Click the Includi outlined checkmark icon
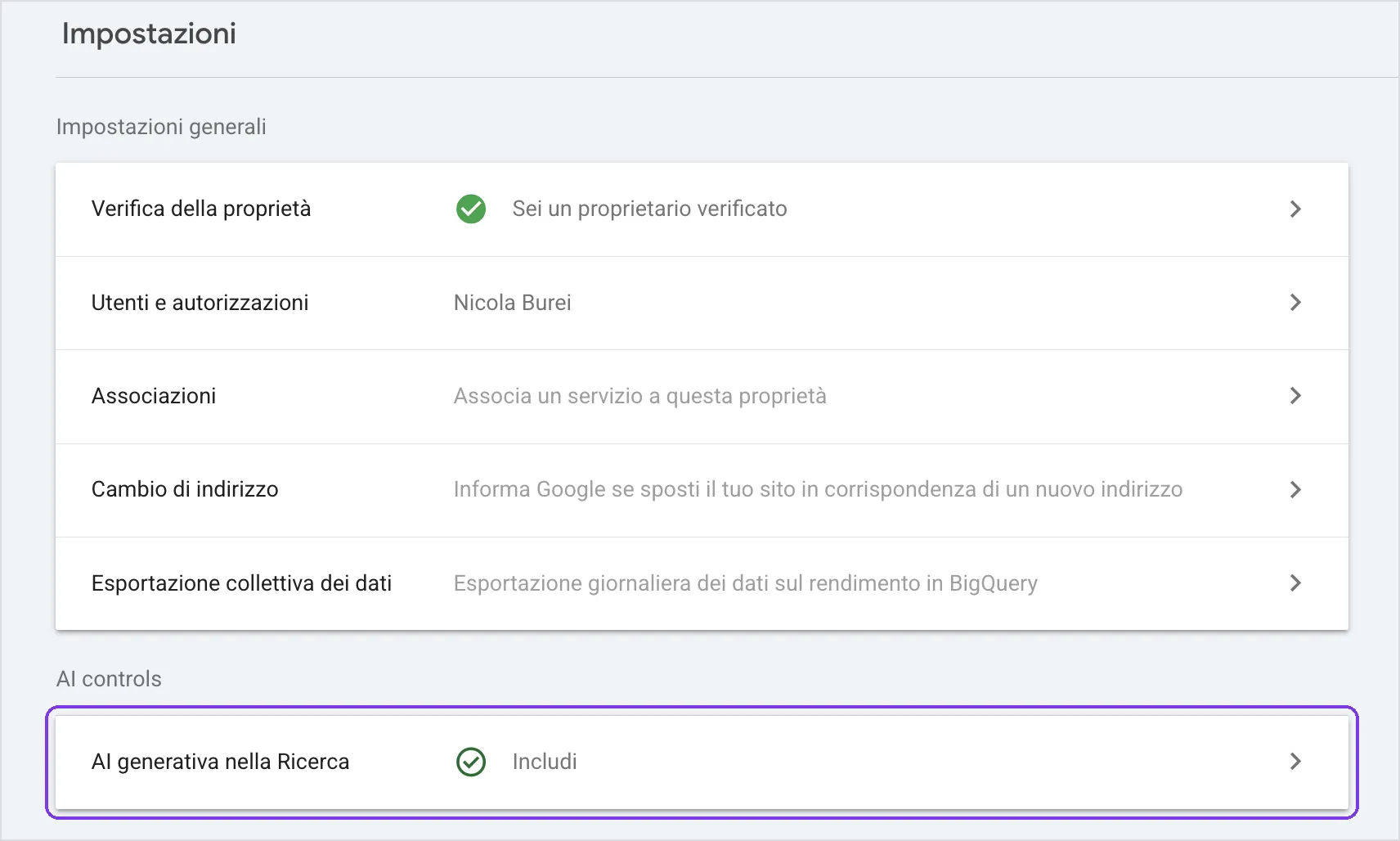Screen dimensions: 1400x841 click(x=471, y=762)
